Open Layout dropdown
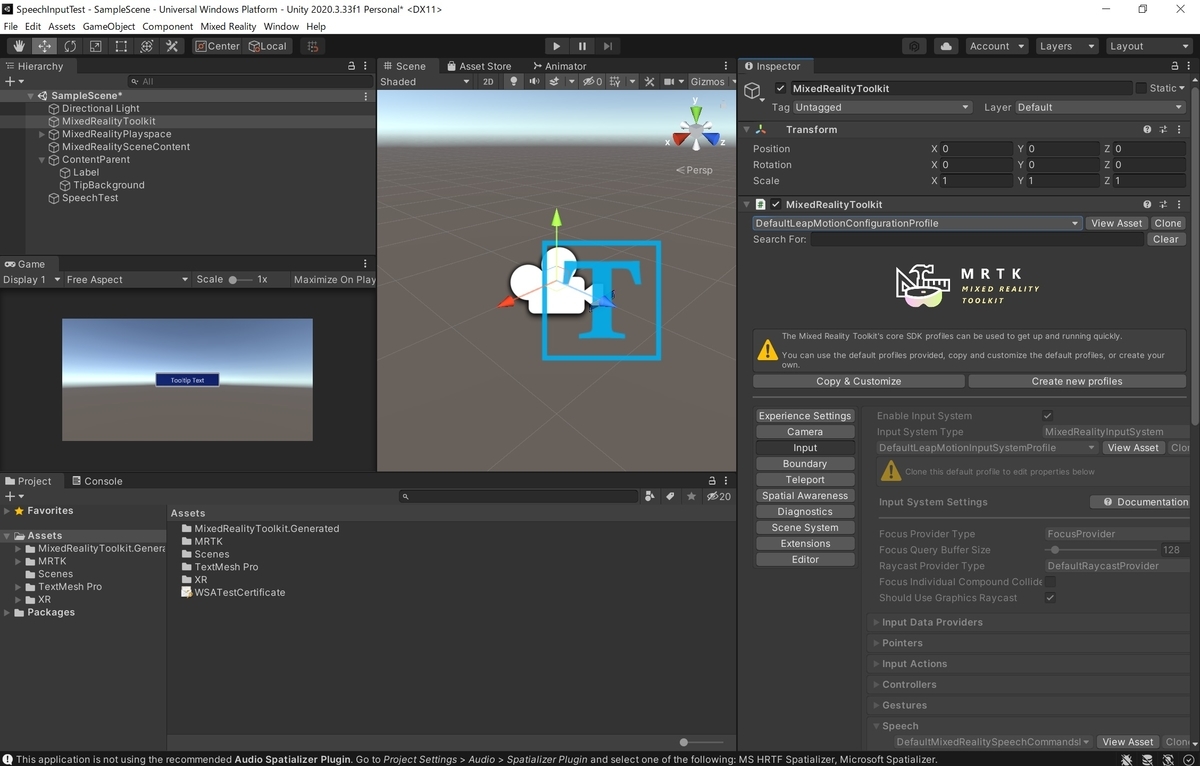Image resolution: width=1200 pixels, height=766 pixels. coord(1149,46)
